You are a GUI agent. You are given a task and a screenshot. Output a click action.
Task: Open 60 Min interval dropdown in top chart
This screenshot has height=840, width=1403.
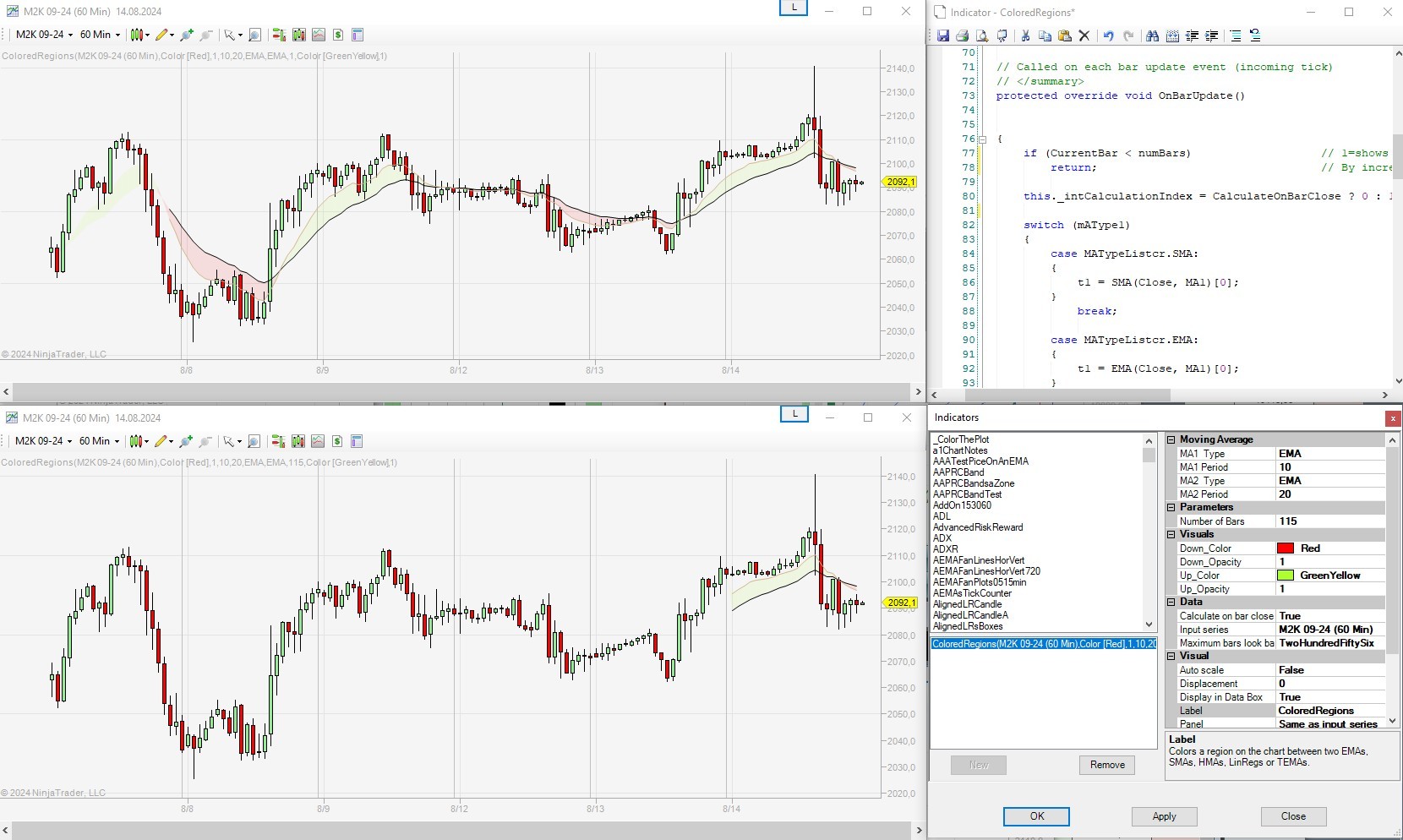point(100,35)
